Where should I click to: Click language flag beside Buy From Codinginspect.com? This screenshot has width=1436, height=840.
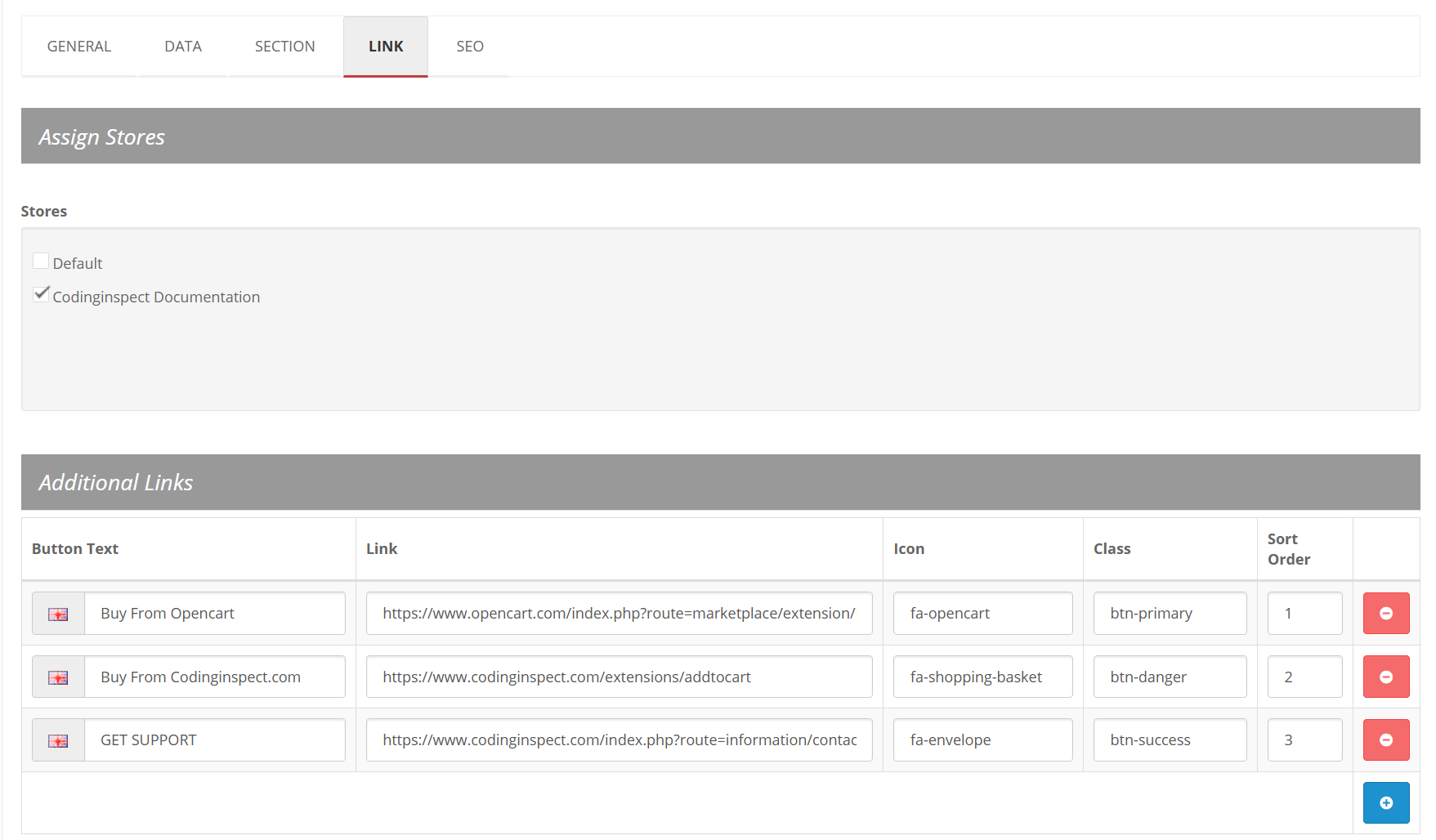point(58,677)
